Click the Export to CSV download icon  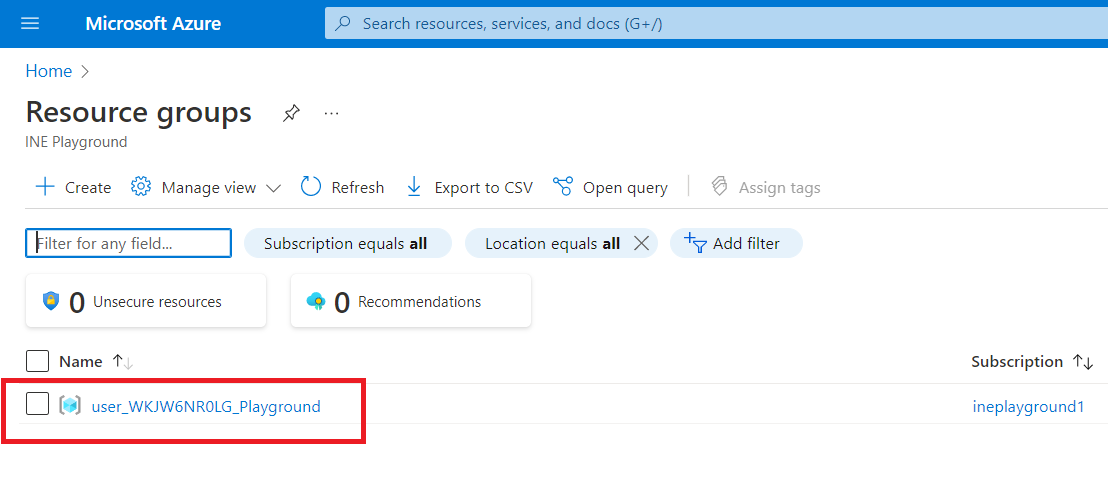tap(414, 187)
